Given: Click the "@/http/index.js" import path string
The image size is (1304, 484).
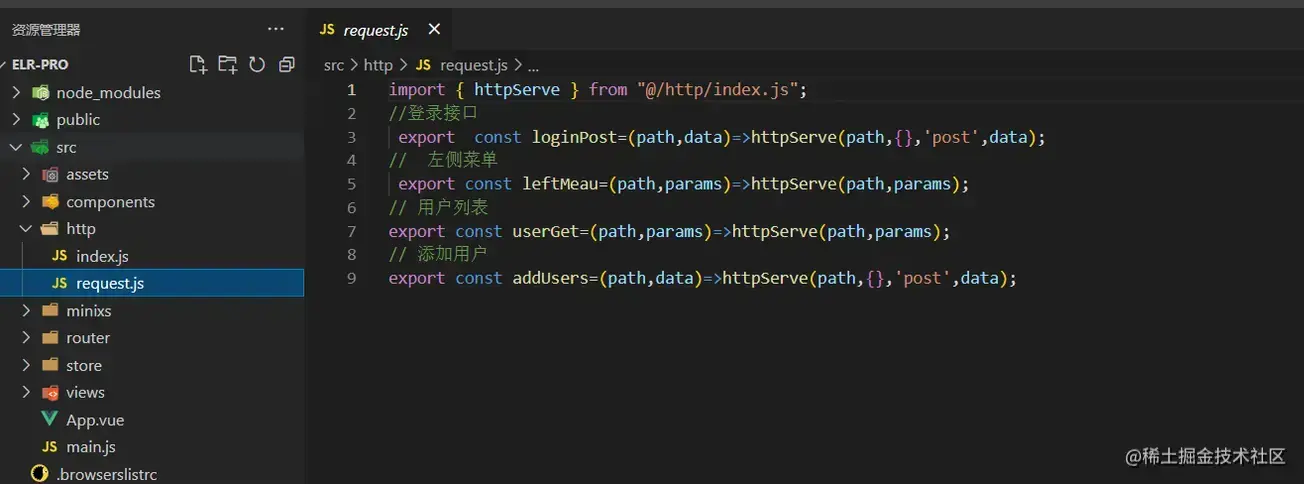Looking at the screenshot, I should [717, 90].
